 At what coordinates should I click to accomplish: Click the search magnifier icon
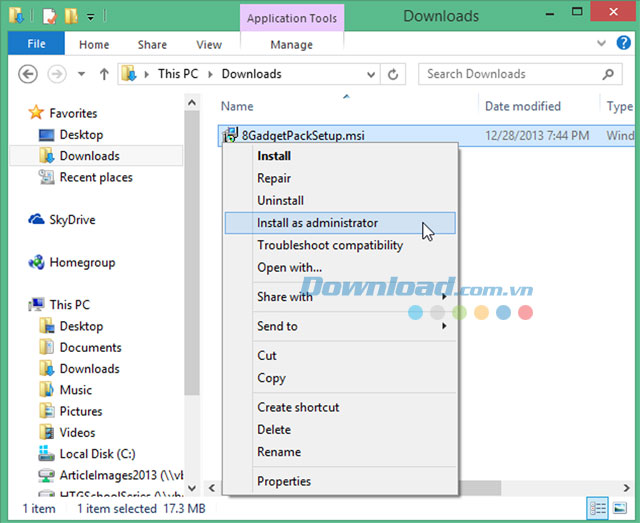(607, 74)
